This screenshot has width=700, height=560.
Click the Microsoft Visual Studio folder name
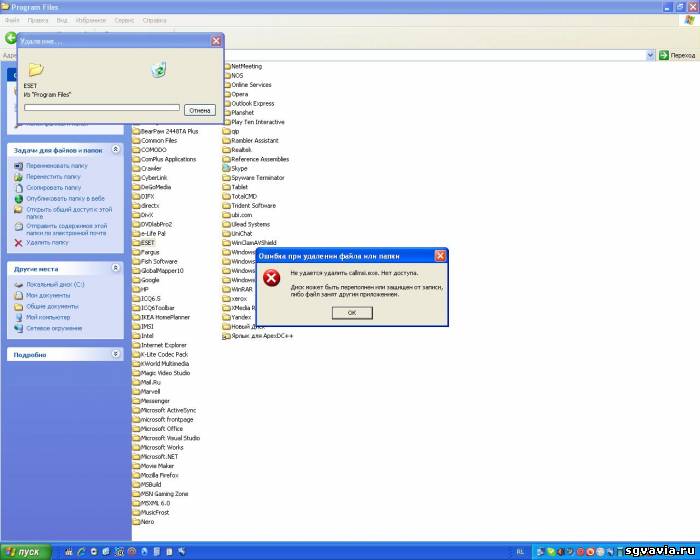(170, 438)
